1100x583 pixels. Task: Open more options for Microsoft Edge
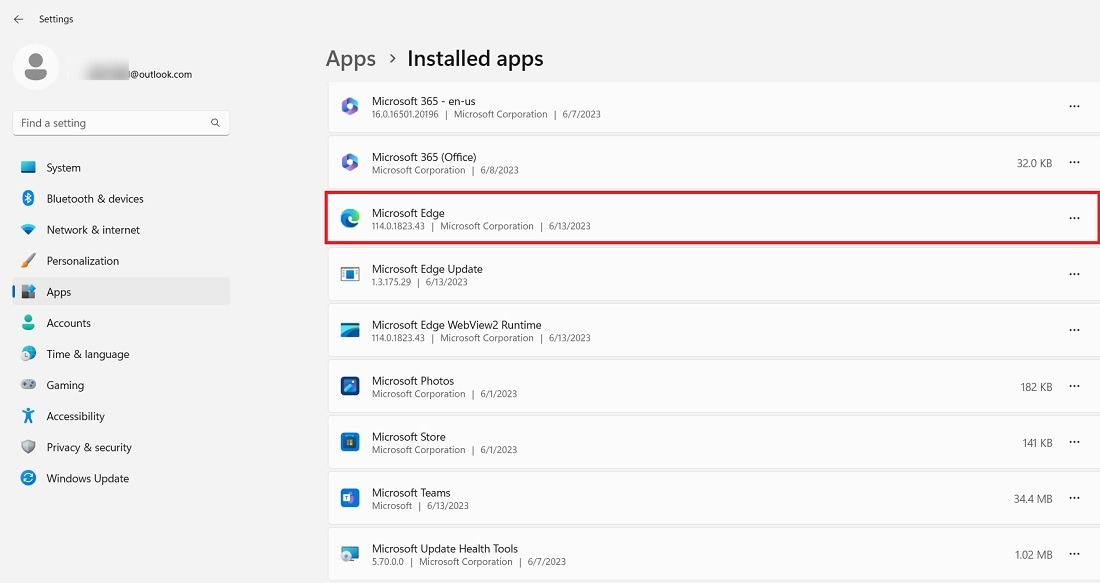1075,218
